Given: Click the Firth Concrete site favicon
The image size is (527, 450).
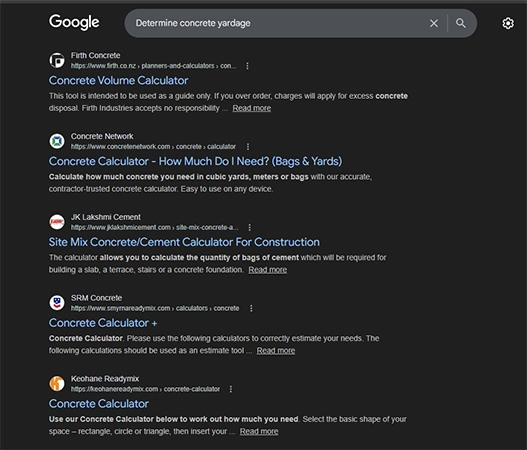Looking at the screenshot, I should coord(57,60).
